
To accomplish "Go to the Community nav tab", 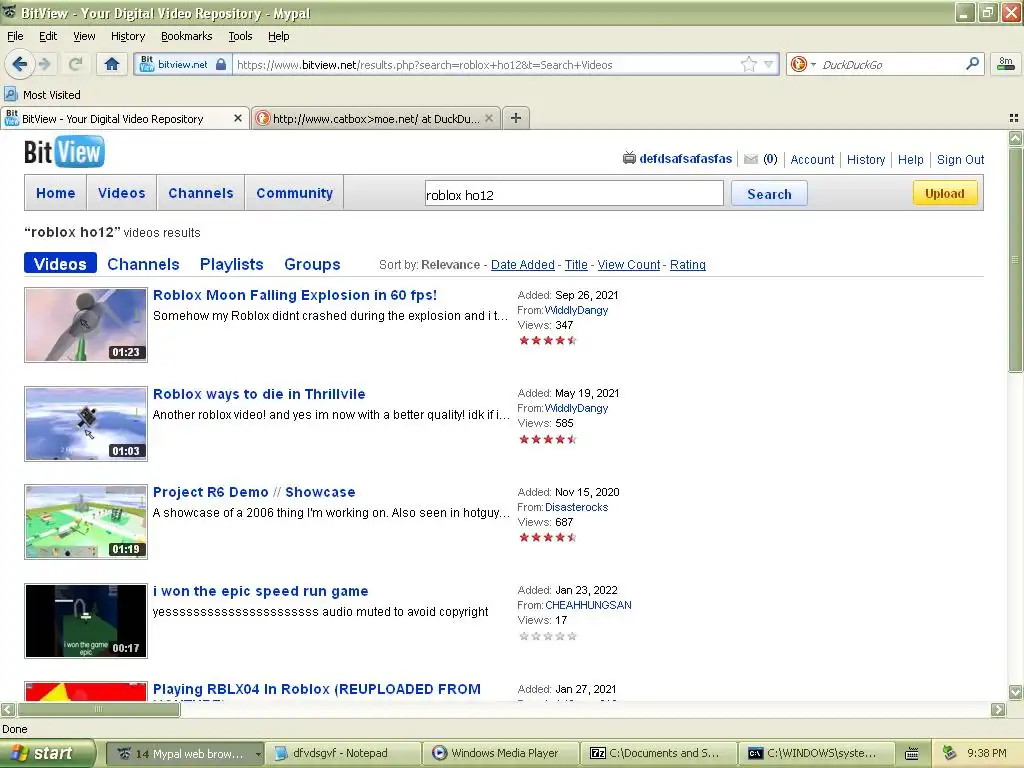I will 295,193.
